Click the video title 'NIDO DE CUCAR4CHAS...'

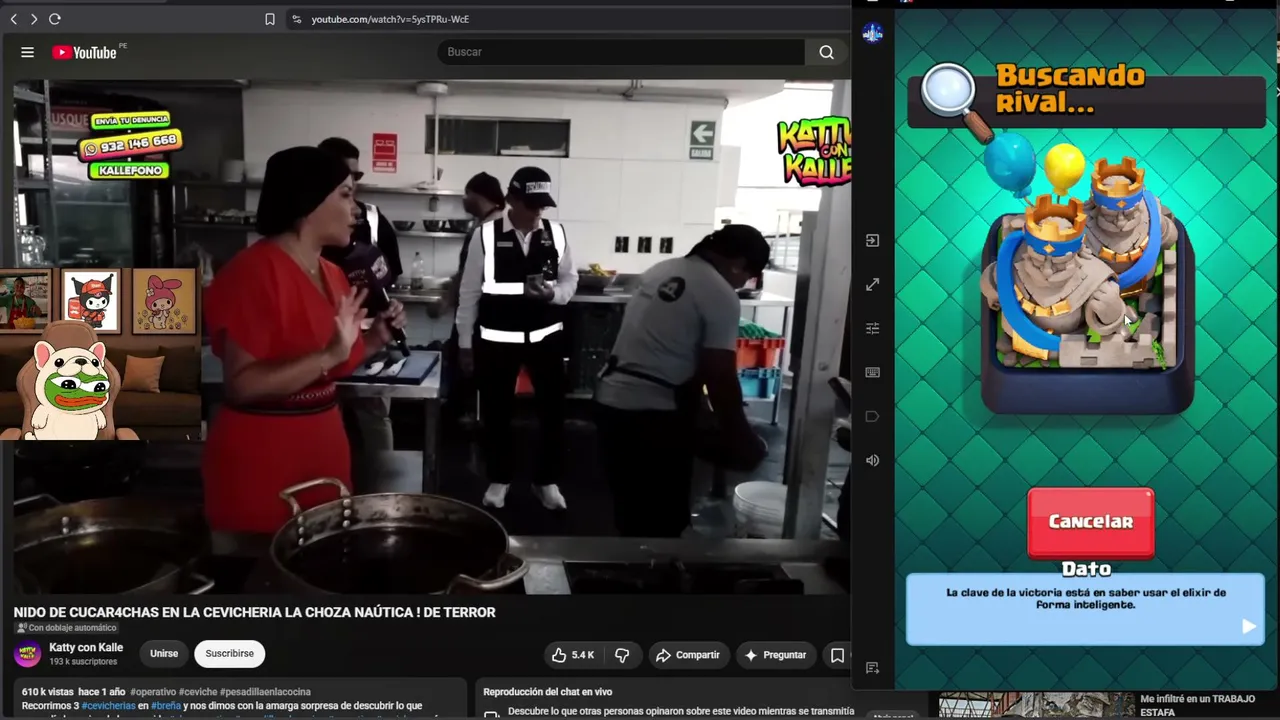coord(254,612)
